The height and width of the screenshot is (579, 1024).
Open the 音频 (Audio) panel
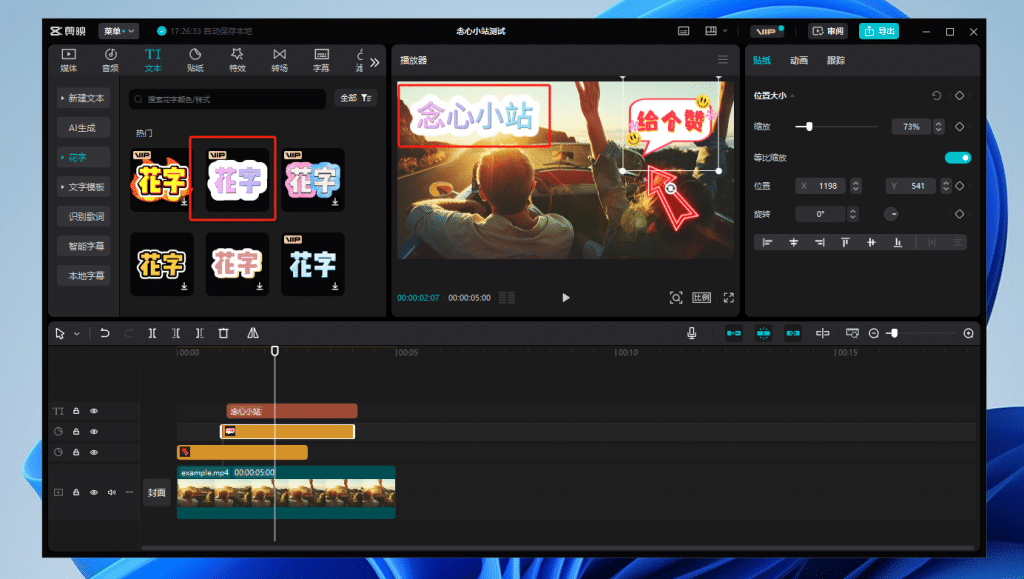pyautogui.click(x=110, y=60)
